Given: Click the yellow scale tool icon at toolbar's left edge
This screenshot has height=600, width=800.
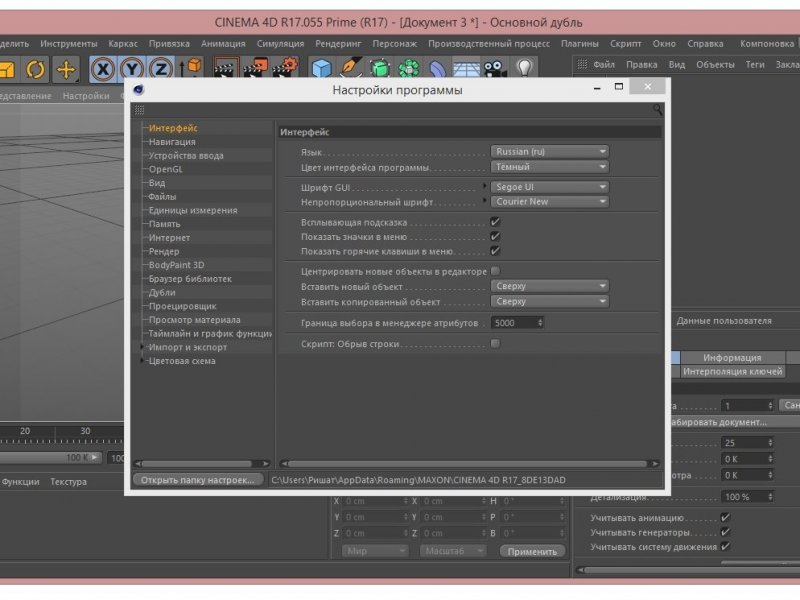Looking at the screenshot, I should point(7,69).
